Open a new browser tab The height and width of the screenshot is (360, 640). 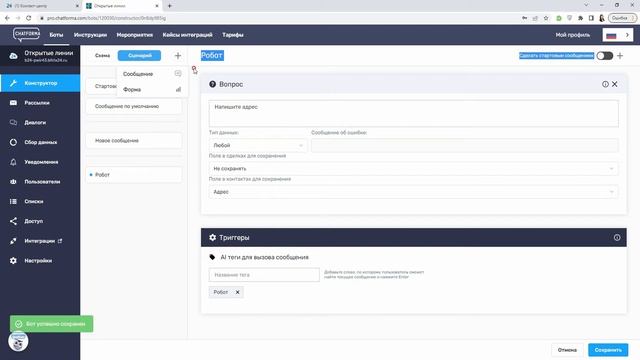pyautogui.click(x=169, y=6)
